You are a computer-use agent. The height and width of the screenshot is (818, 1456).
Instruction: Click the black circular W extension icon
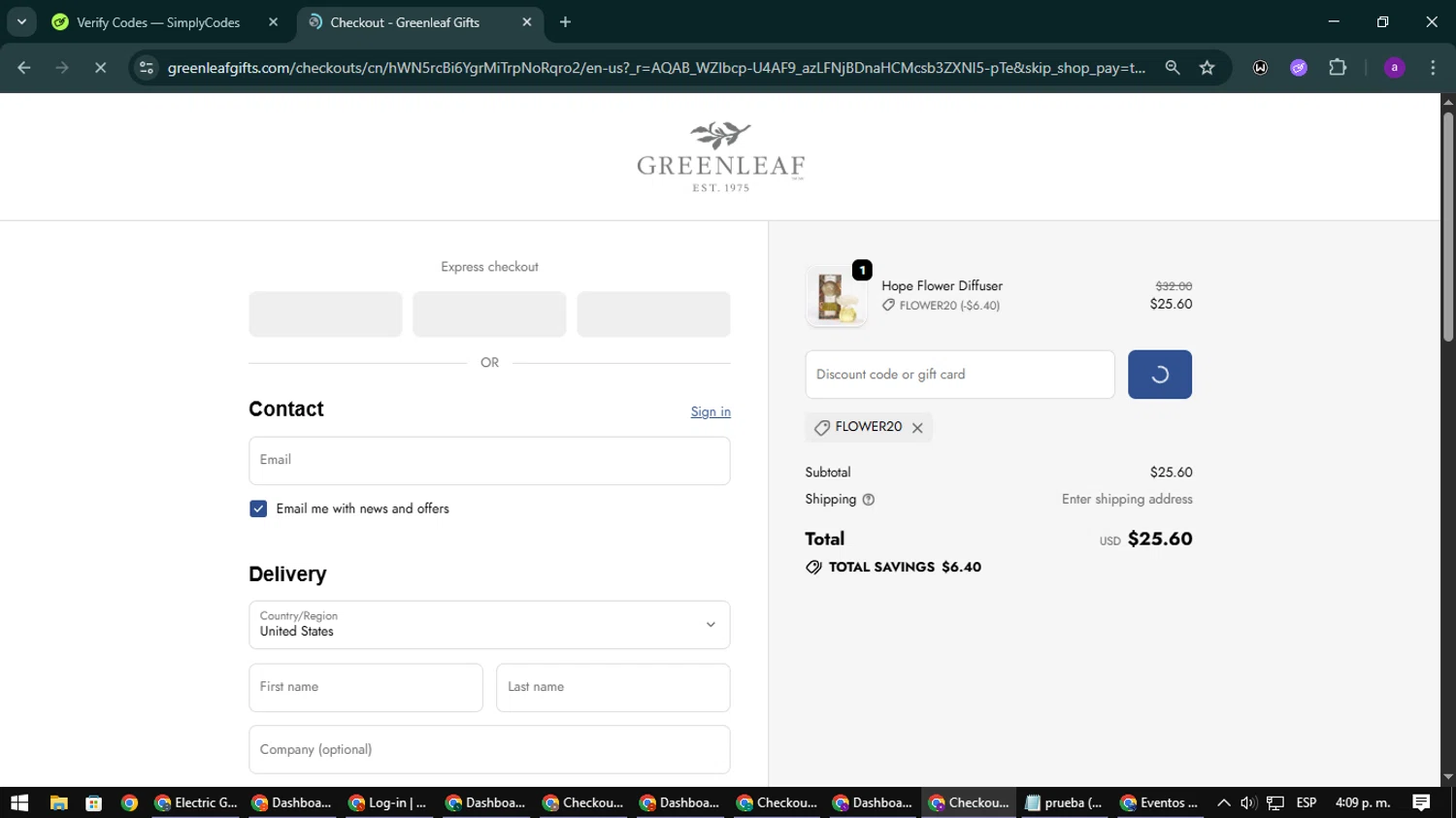1260,68
